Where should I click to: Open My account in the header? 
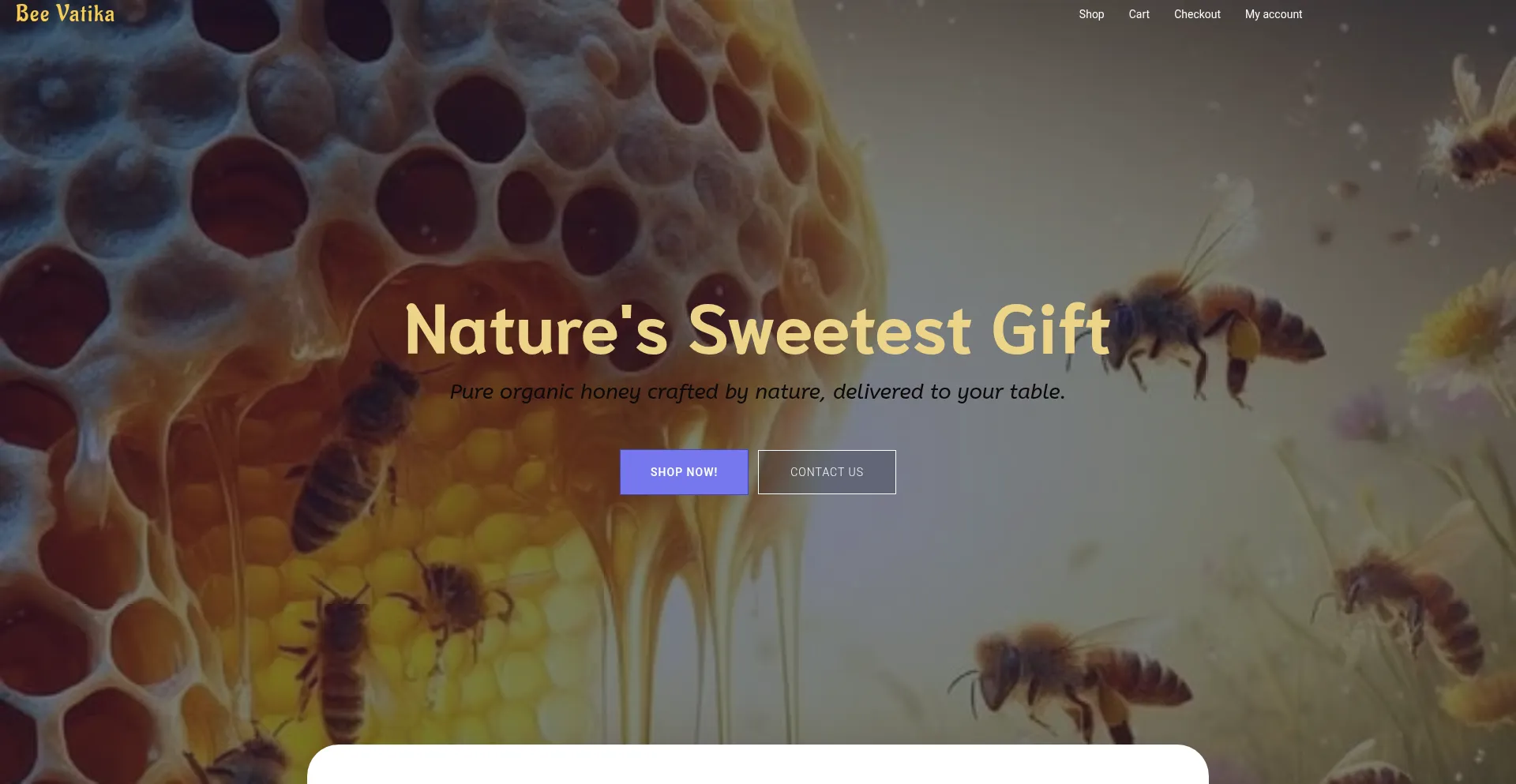1274,14
